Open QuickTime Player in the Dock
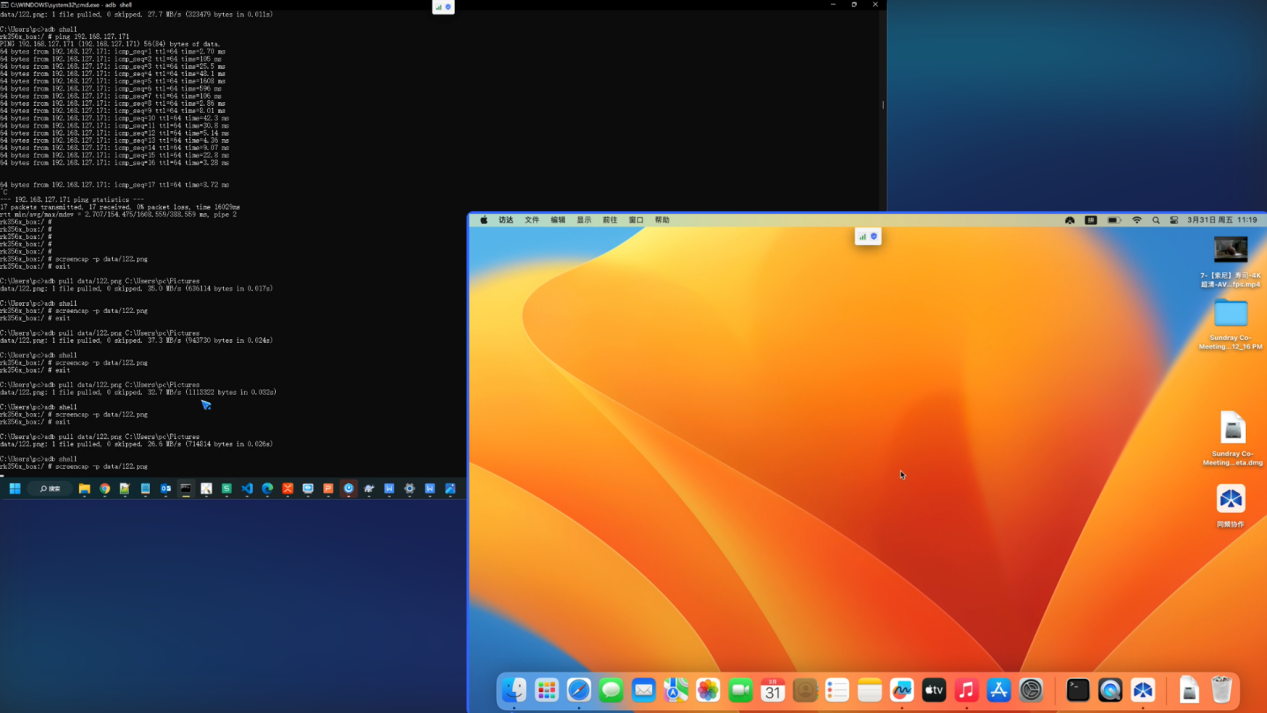Image resolution: width=1267 pixels, height=713 pixels. pos(1110,690)
